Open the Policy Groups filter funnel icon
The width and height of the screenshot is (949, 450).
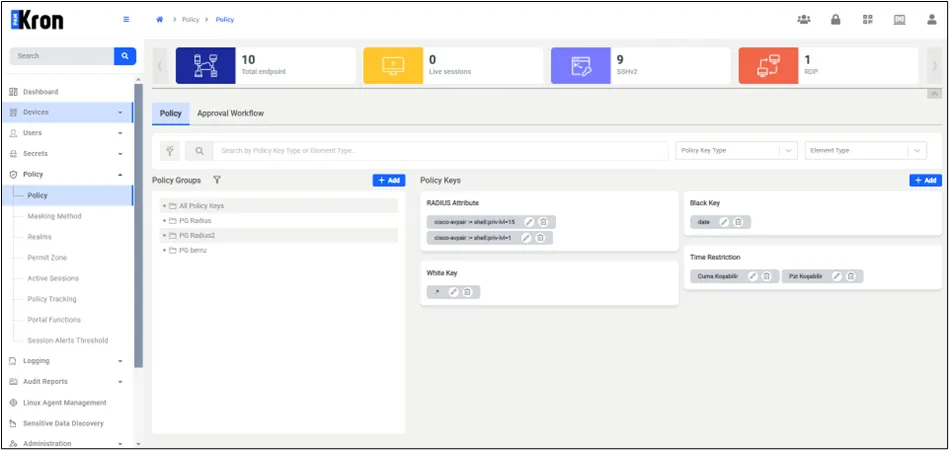217,180
